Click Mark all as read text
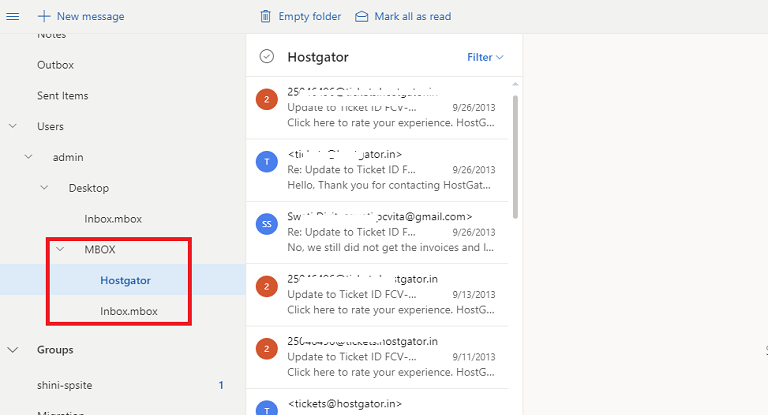The image size is (768, 415). 412,17
